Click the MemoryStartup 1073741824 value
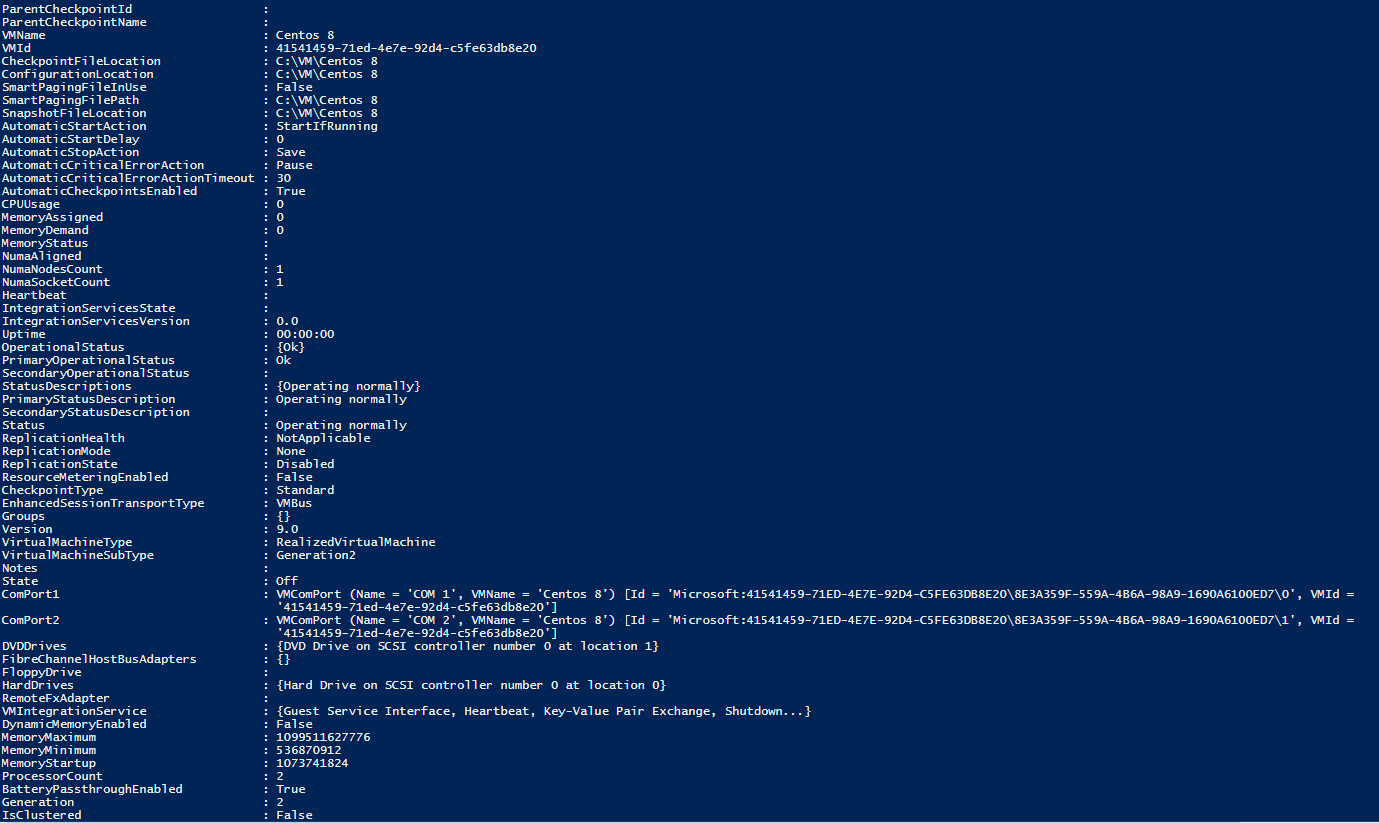The image size is (1379, 823). pyautogui.click(x=312, y=763)
